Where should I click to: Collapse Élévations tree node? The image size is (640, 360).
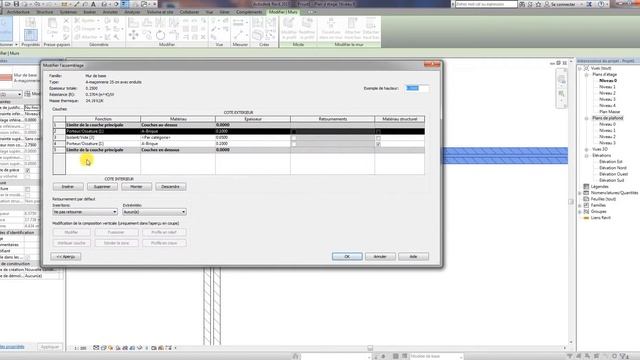click(x=587, y=156)
